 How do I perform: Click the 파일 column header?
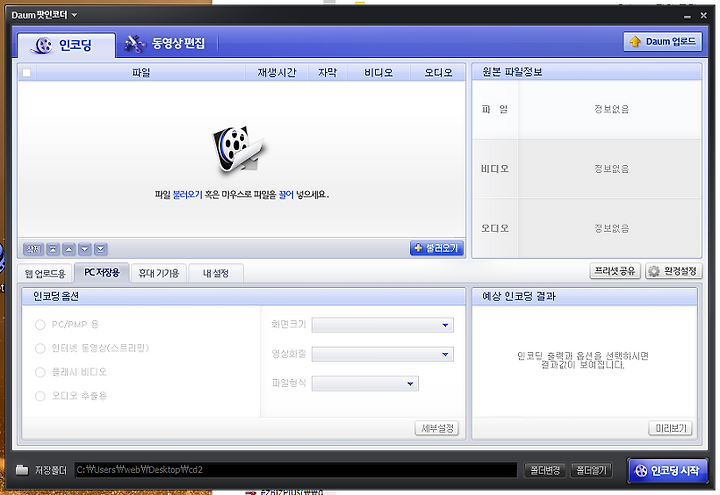tap(141, 73)
